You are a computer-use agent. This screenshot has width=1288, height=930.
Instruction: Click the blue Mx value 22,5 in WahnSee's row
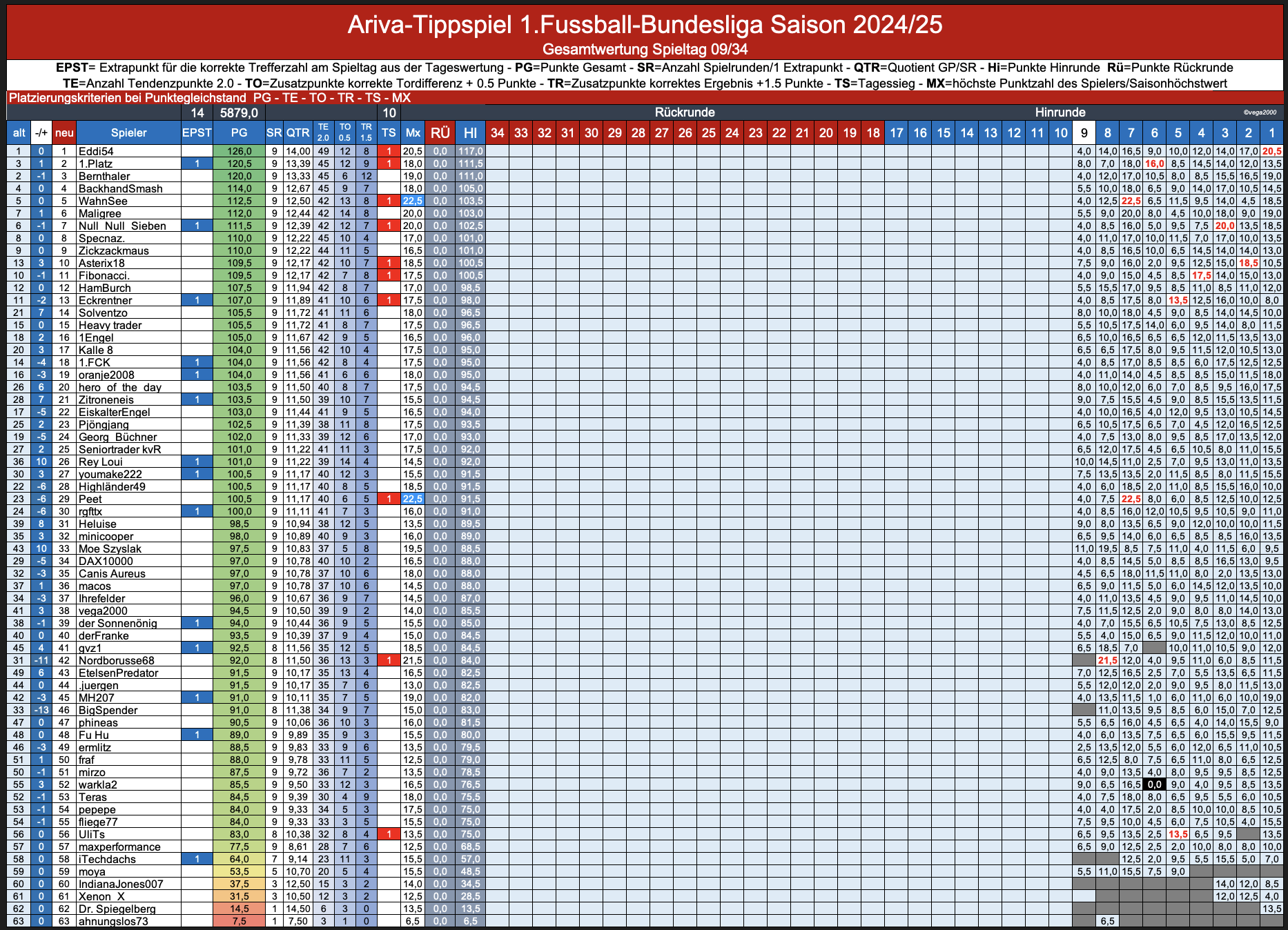pos(413,201)
